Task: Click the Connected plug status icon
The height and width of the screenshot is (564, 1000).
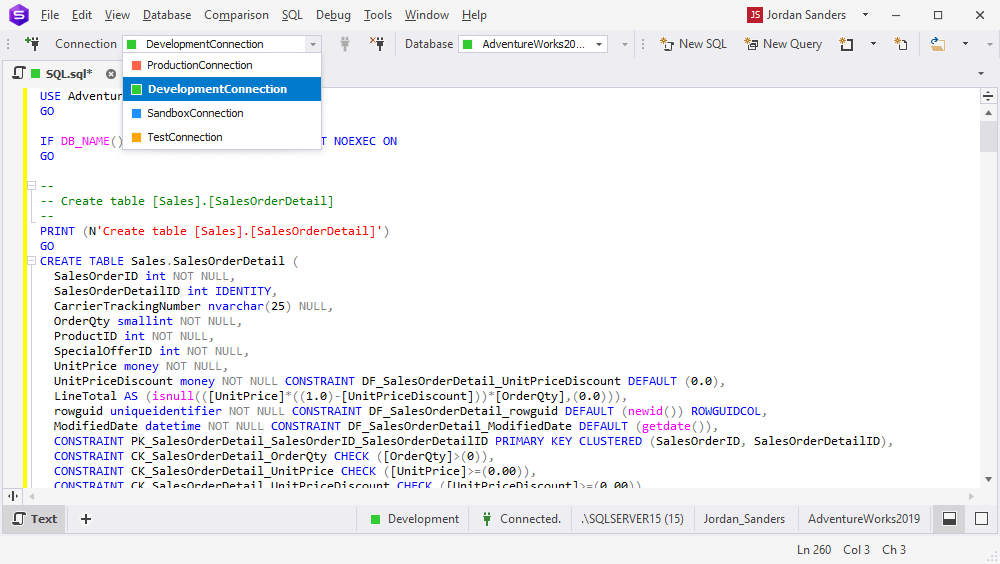Action: [487, 519]
